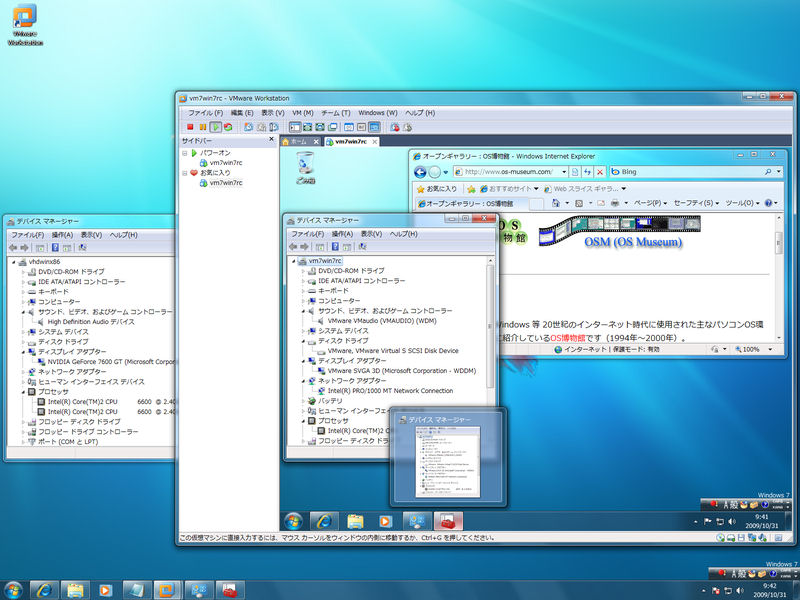Click the Windows Media Player icon in guest taskbar
The image size is (800, 600).
click(x=385, y=521)
